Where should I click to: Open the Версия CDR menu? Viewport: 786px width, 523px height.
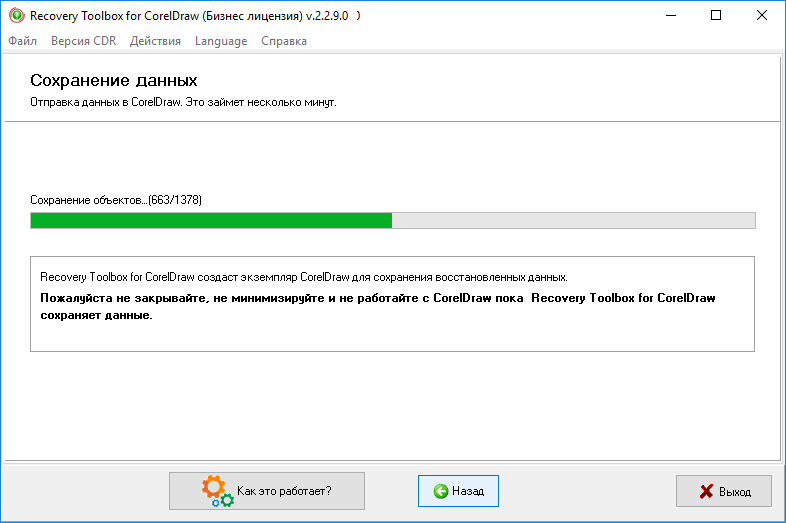tap(83, 41)
